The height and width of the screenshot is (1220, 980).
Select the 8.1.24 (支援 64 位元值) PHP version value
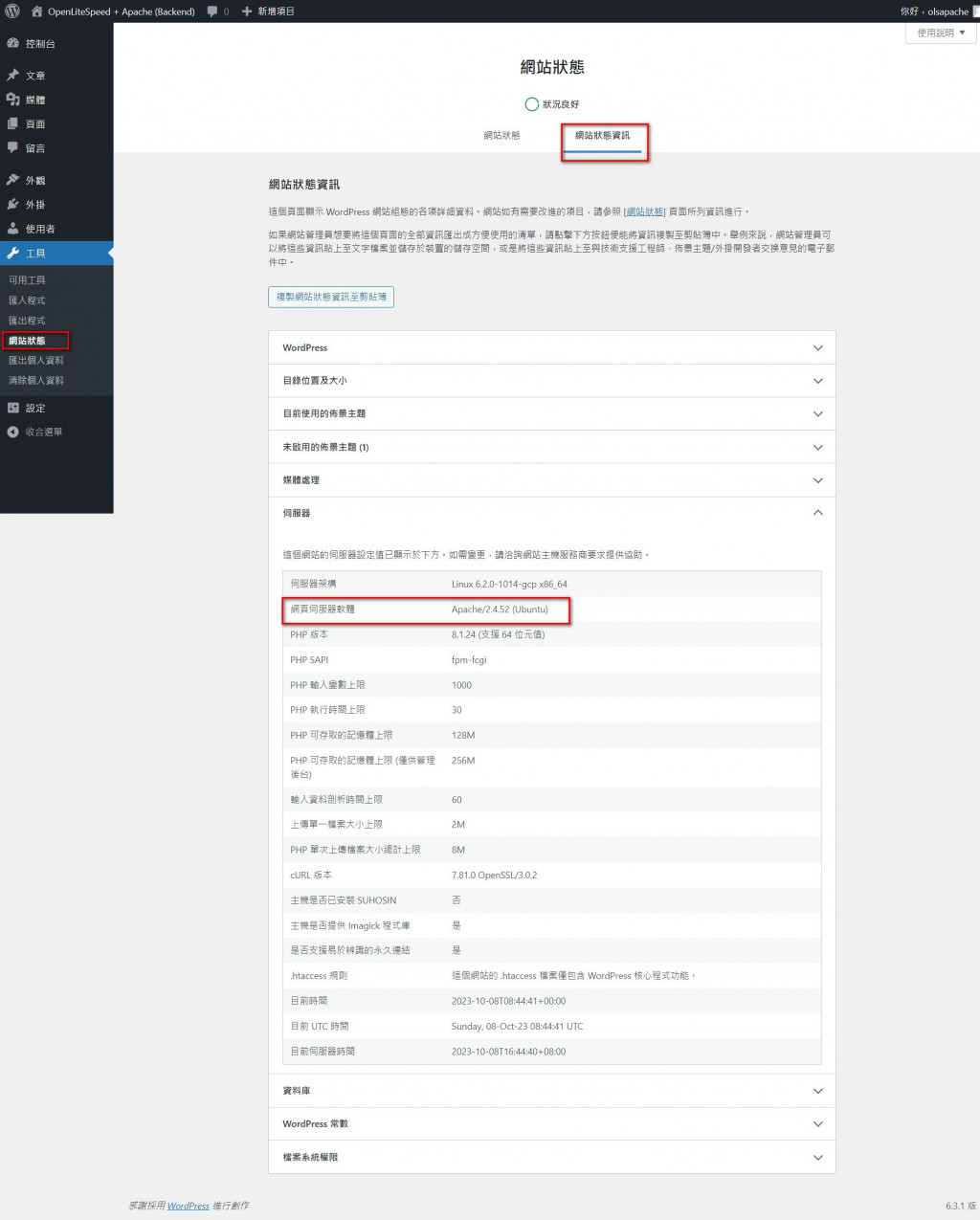click(x=498, y=634)
